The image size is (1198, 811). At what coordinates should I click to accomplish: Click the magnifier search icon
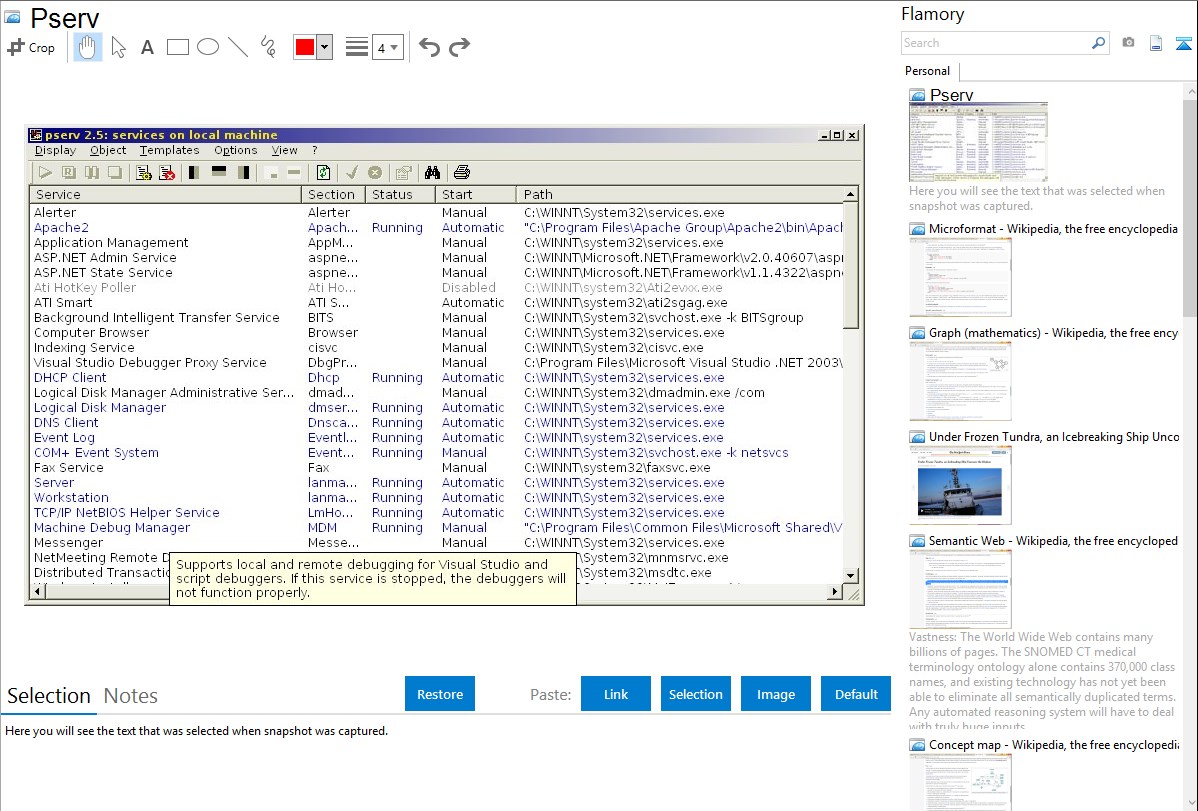1098,43
